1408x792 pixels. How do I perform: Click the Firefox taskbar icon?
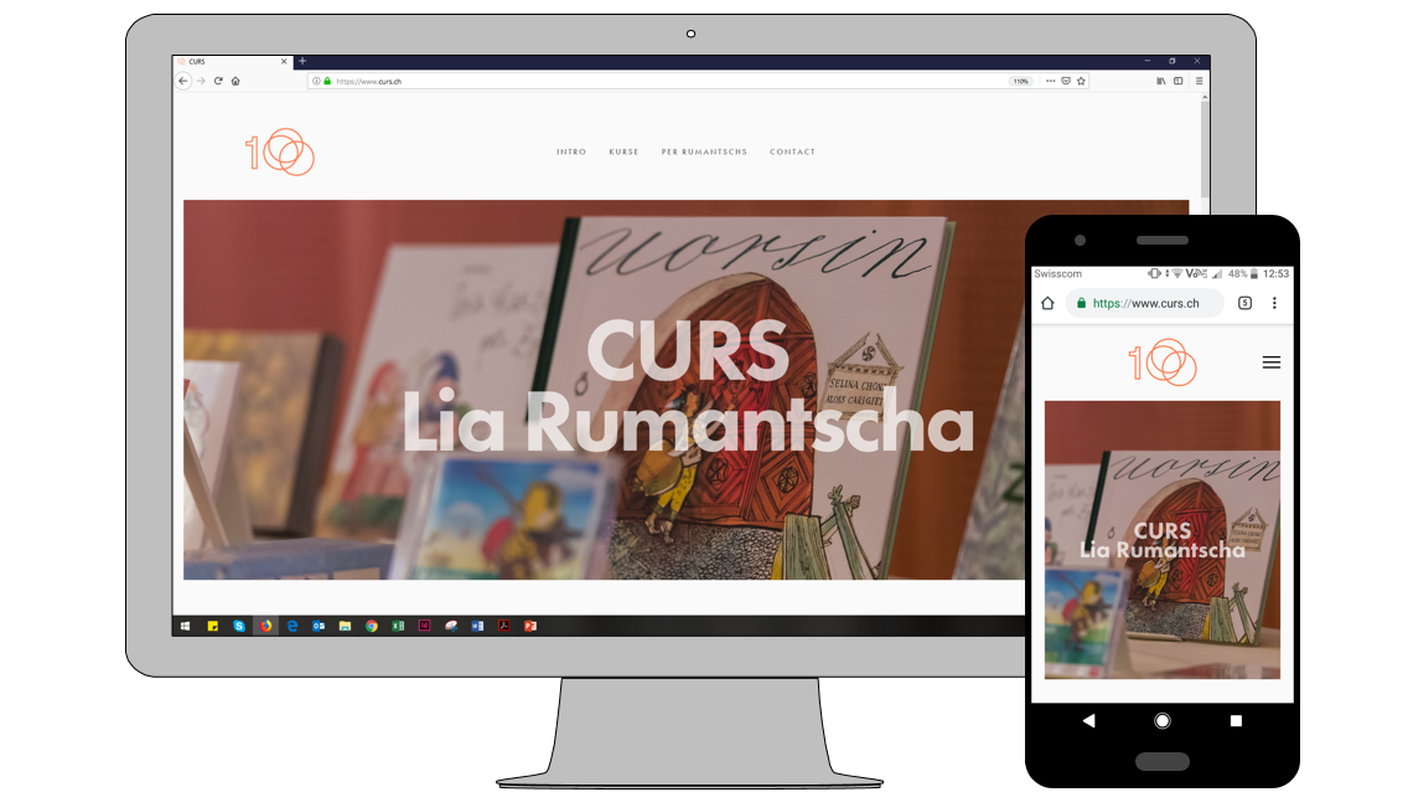(x=266, y=626)
